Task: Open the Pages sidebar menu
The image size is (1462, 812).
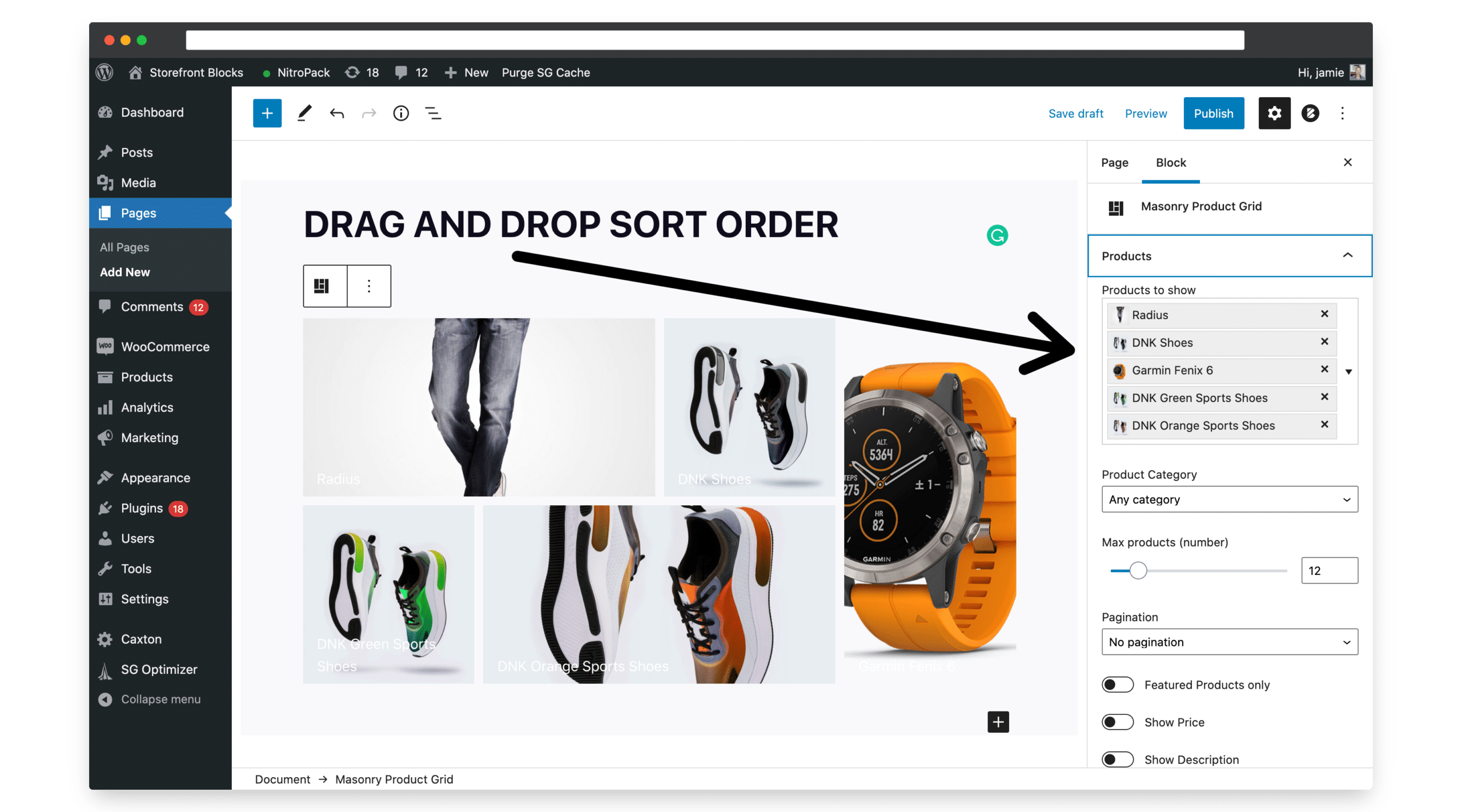Action: click(160, 213)
